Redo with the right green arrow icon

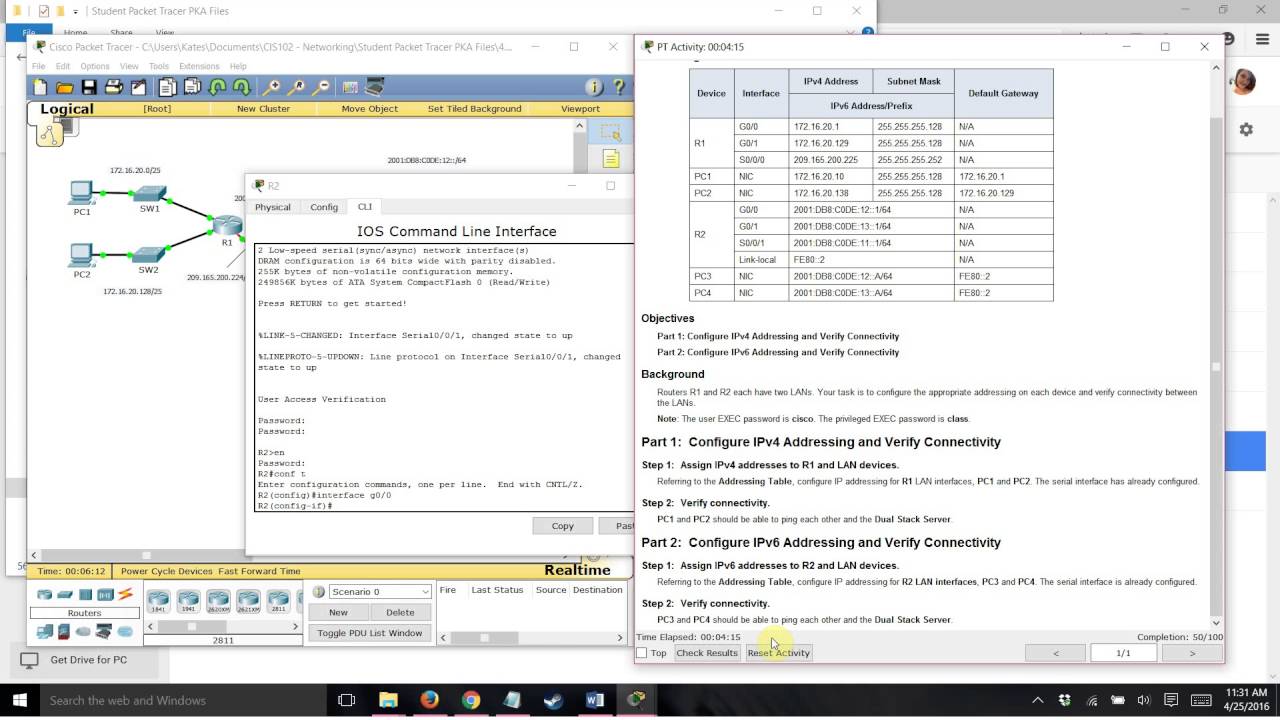[x=241, y=87]
